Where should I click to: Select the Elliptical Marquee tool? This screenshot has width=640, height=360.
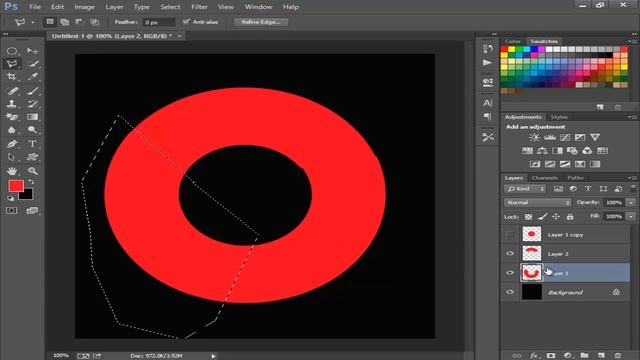click(12, 51)
